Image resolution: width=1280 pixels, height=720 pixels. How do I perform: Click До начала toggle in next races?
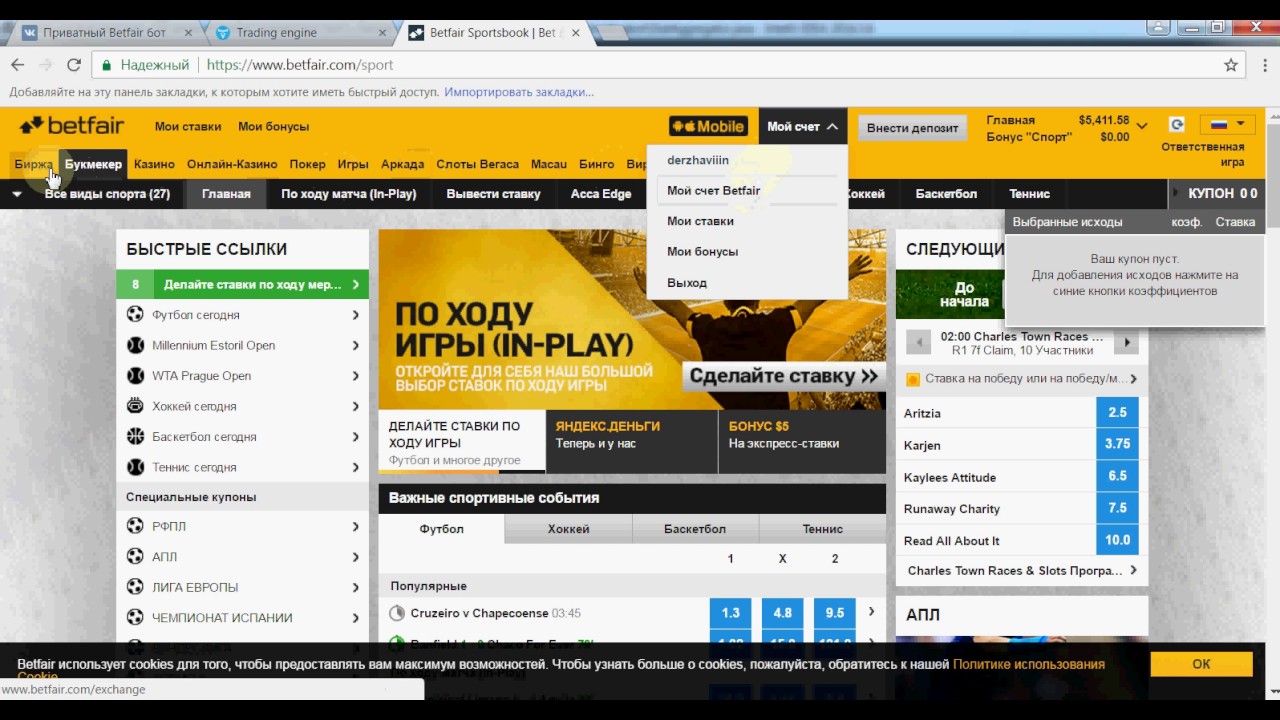click(965, 294)
